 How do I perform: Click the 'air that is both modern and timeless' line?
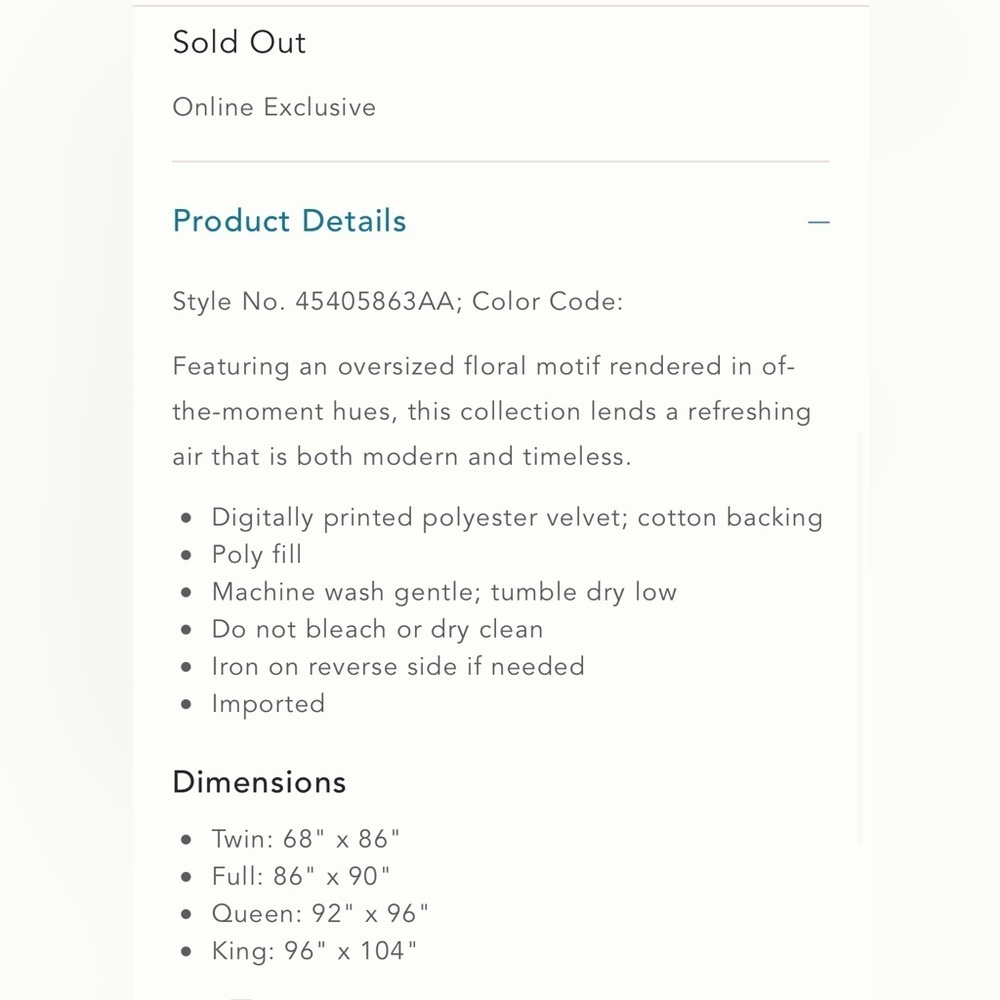coord(402,457)
